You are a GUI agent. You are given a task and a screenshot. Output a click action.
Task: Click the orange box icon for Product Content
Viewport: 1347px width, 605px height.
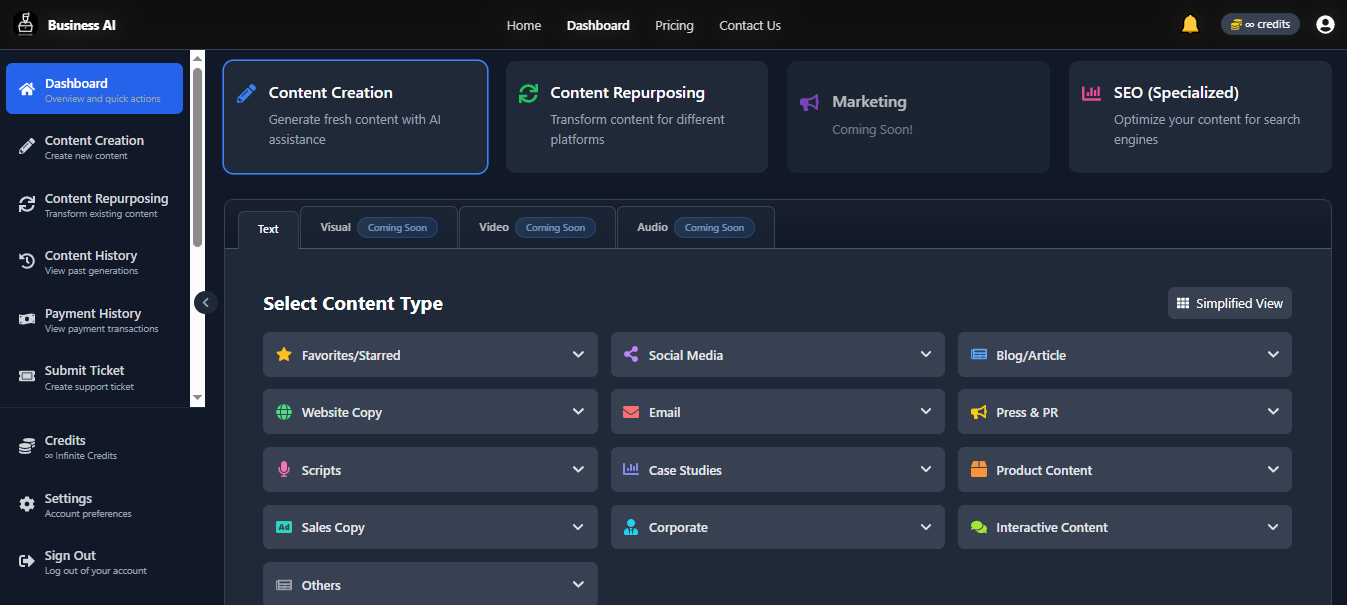[979, 469]
